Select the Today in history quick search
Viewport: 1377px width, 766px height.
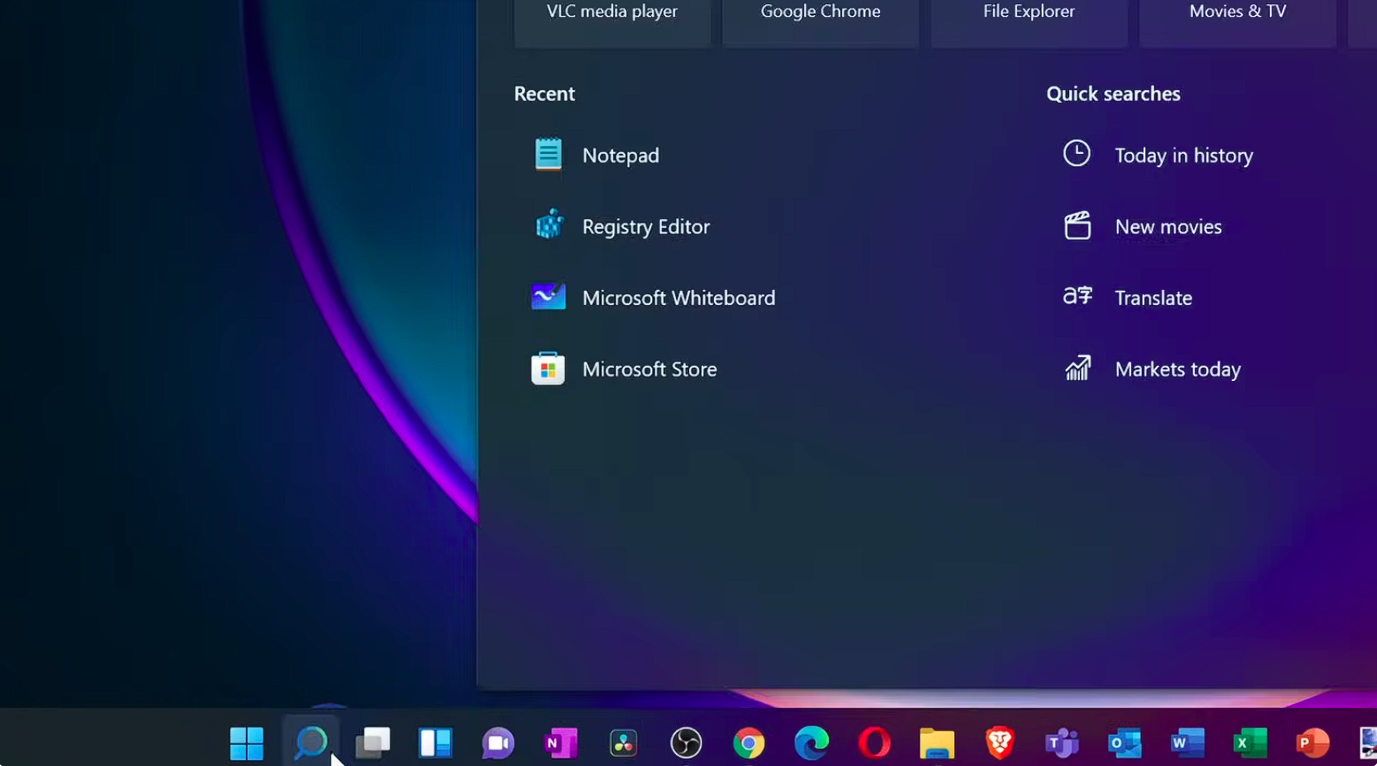1158,155
